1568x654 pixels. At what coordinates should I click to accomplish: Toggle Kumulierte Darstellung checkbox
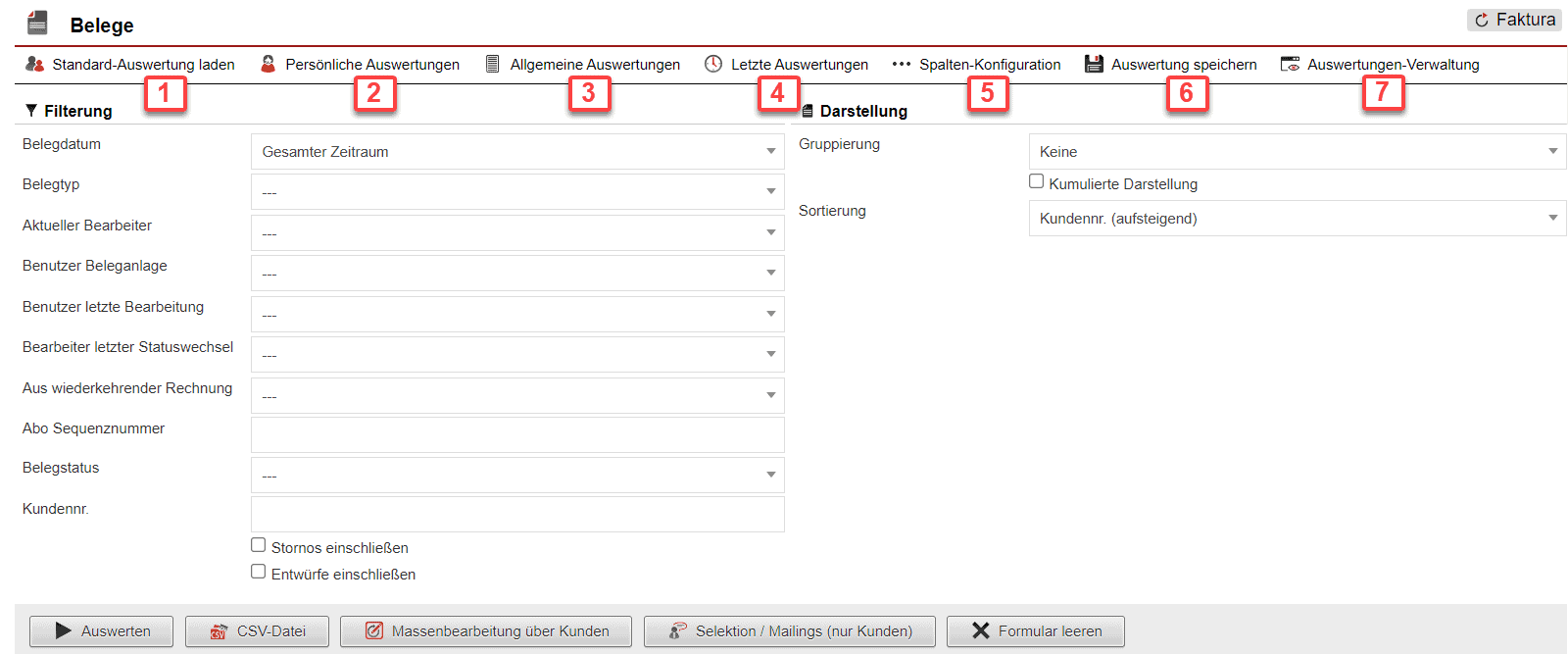point(1036,181)
